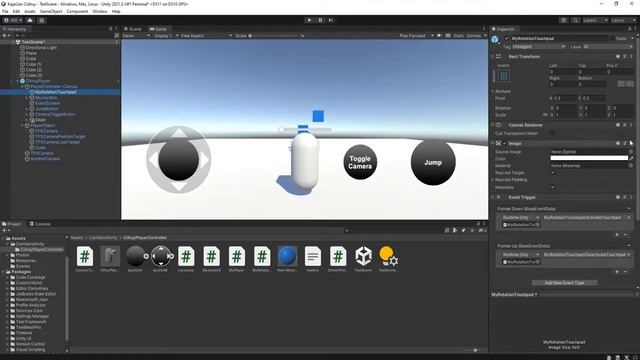Switch to the Console tab
Viewport: 640px width, 360px height.
pos(40,224)
